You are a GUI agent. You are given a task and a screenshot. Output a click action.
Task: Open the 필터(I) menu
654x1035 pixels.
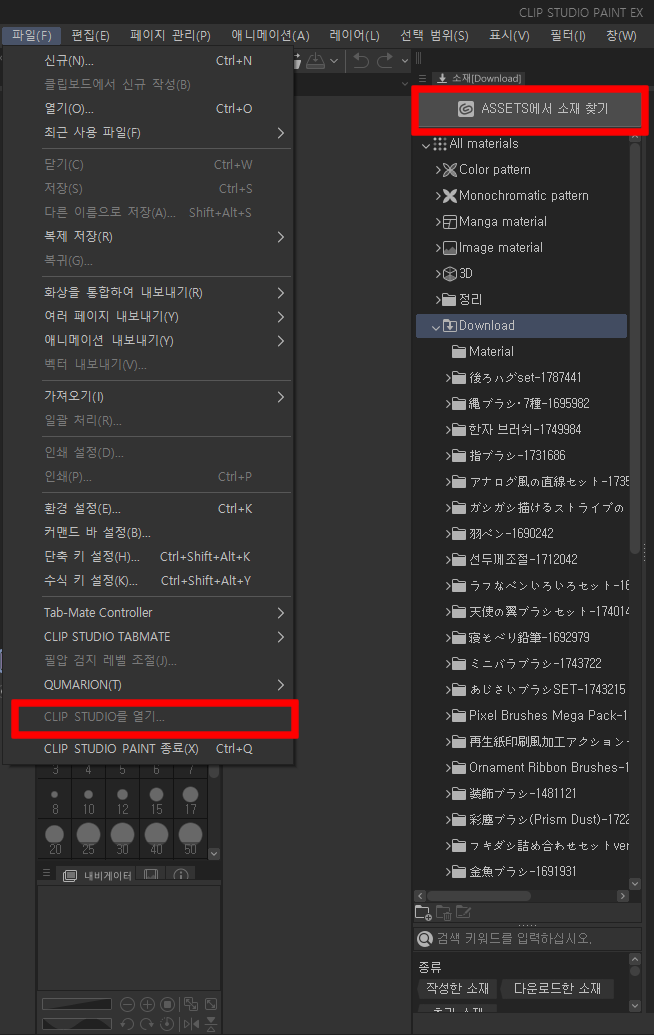point(568,35)
